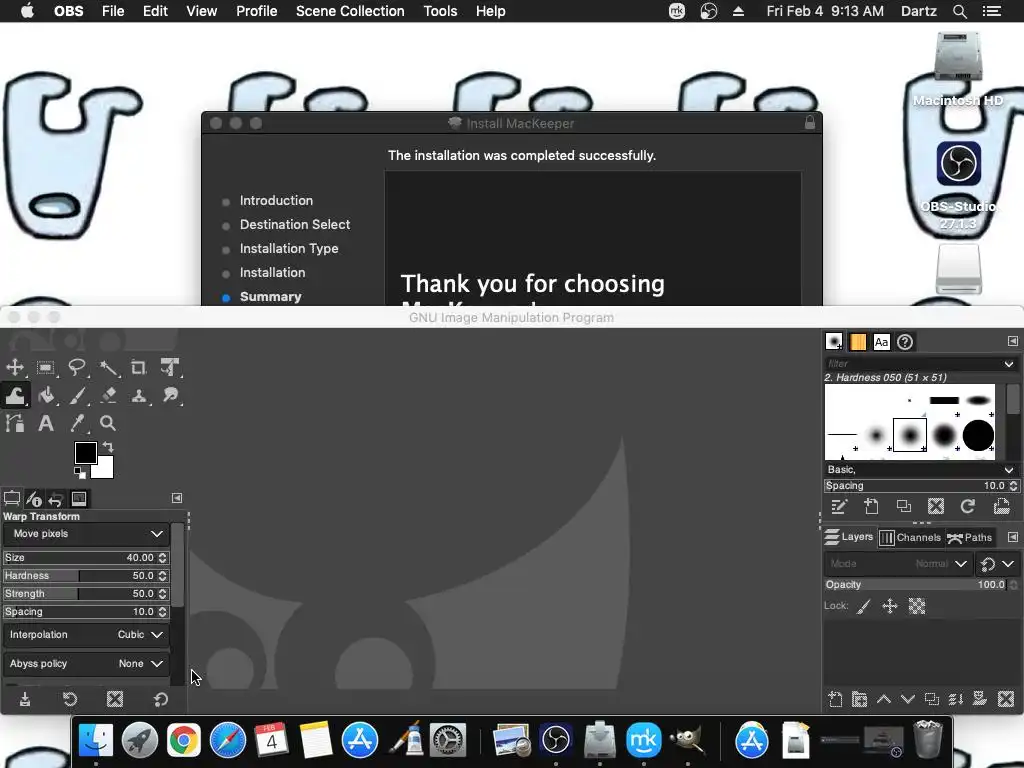This screenshot has height=768, width=1024.
Task: Select the large solid black round brush
Action: tap(978, 436)
